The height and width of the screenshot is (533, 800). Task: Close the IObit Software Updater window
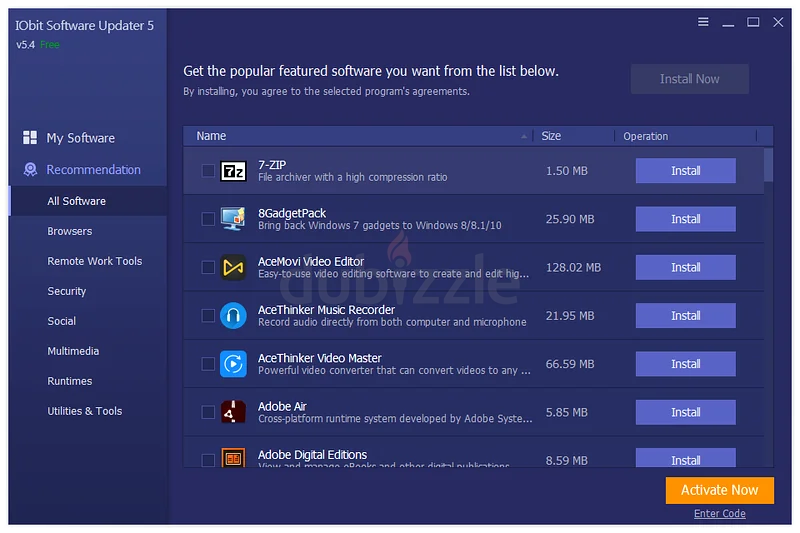[778, 22]
